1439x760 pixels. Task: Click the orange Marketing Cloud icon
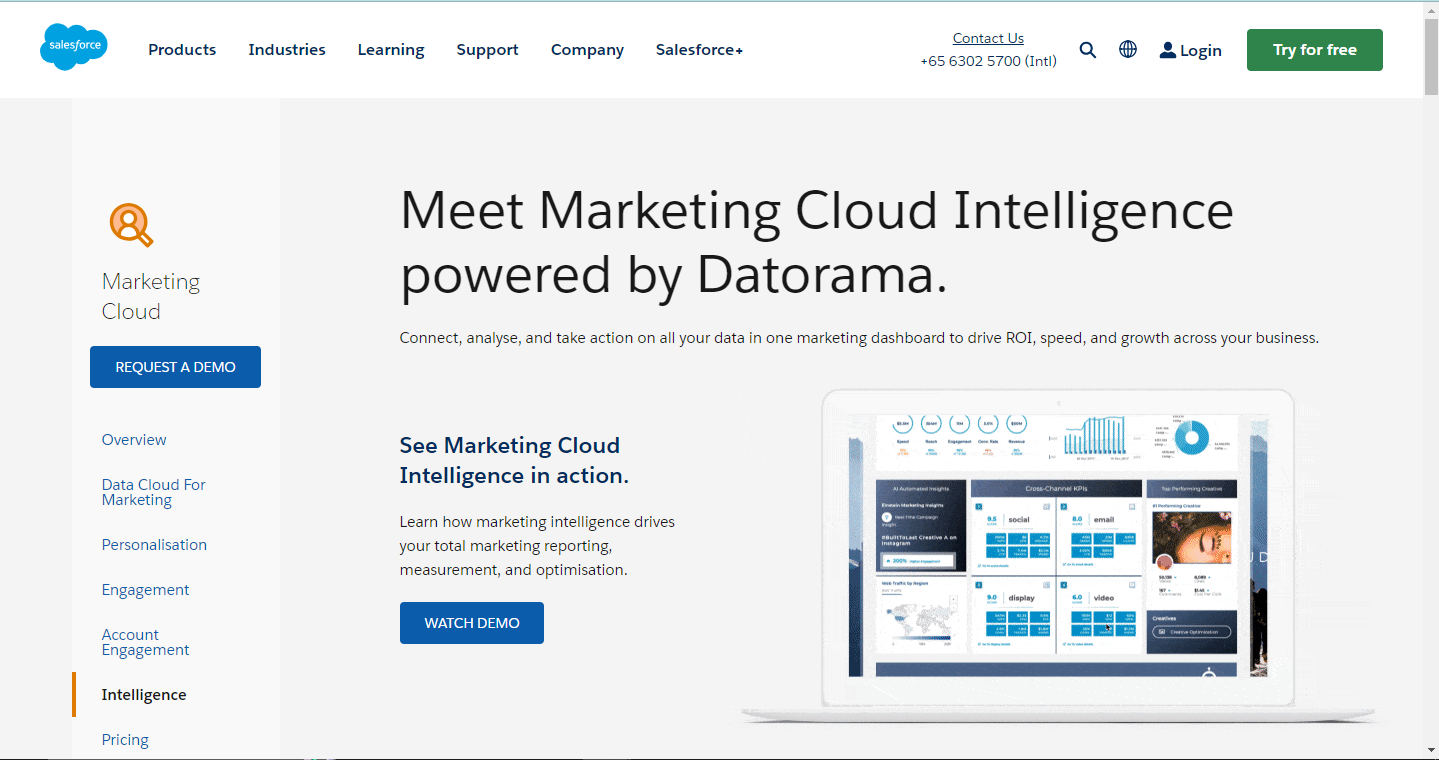pyautogui.click(x=130, y=224)
